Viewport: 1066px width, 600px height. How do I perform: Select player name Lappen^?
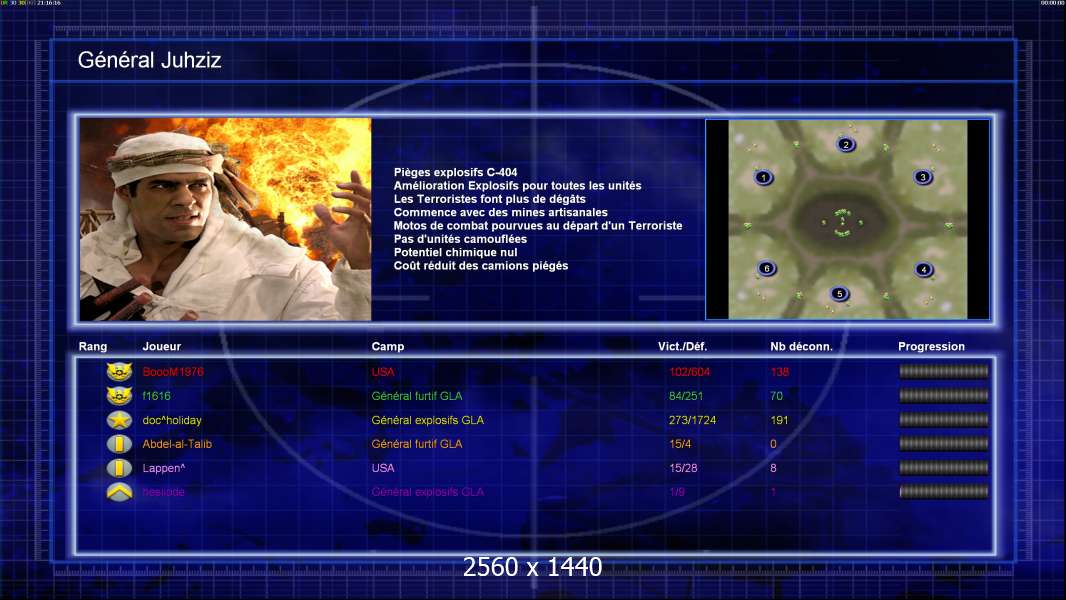click(163, 467)
